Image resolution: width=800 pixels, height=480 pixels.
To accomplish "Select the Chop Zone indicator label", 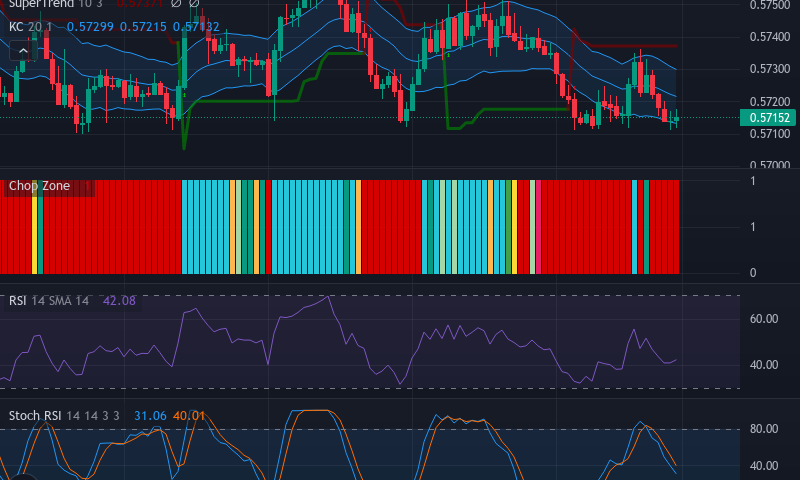I will pos(39,186).
